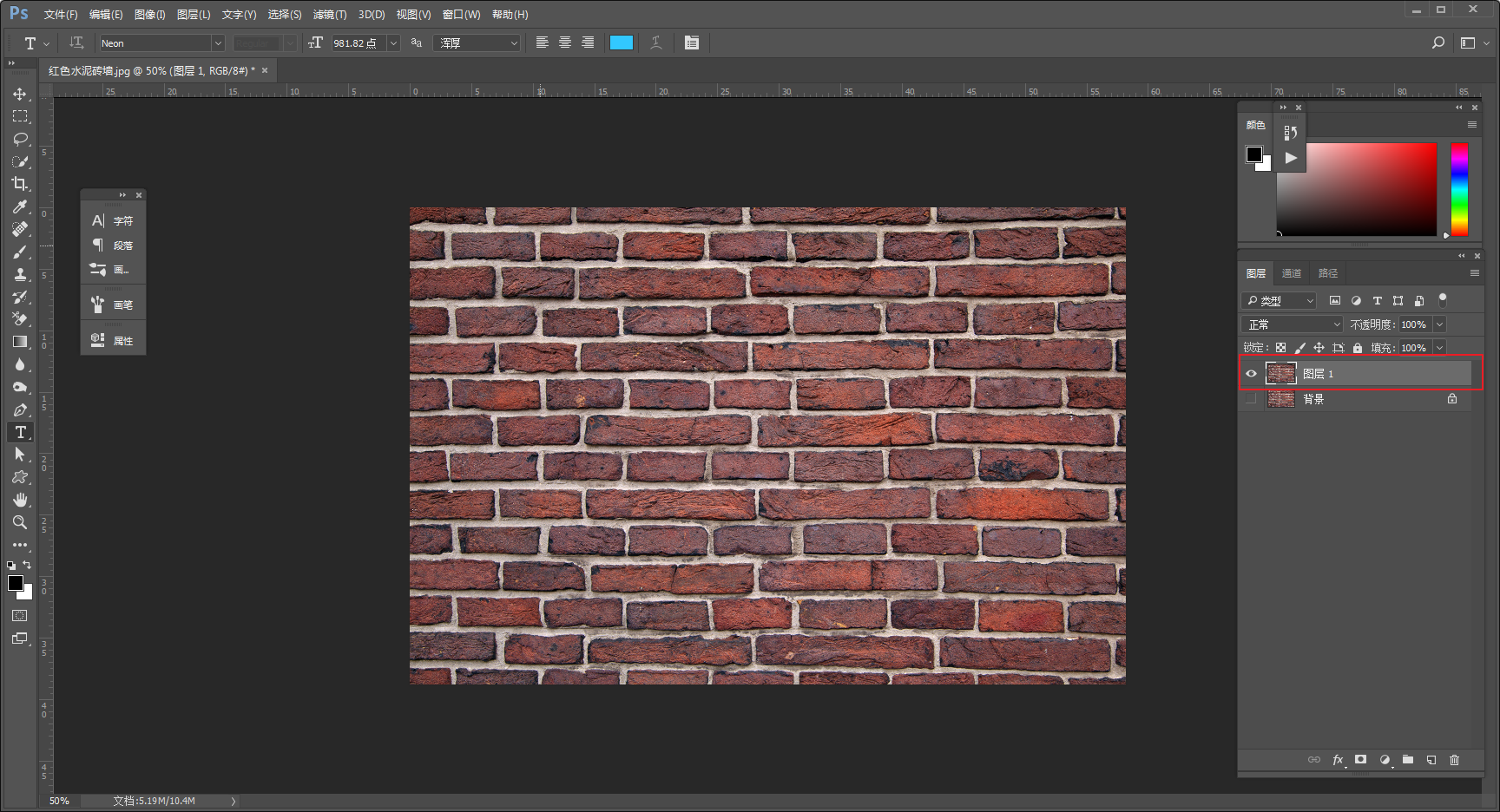1500x812 pixels.
Task: Open the 字符 panel button
Action: pos(113,221)
